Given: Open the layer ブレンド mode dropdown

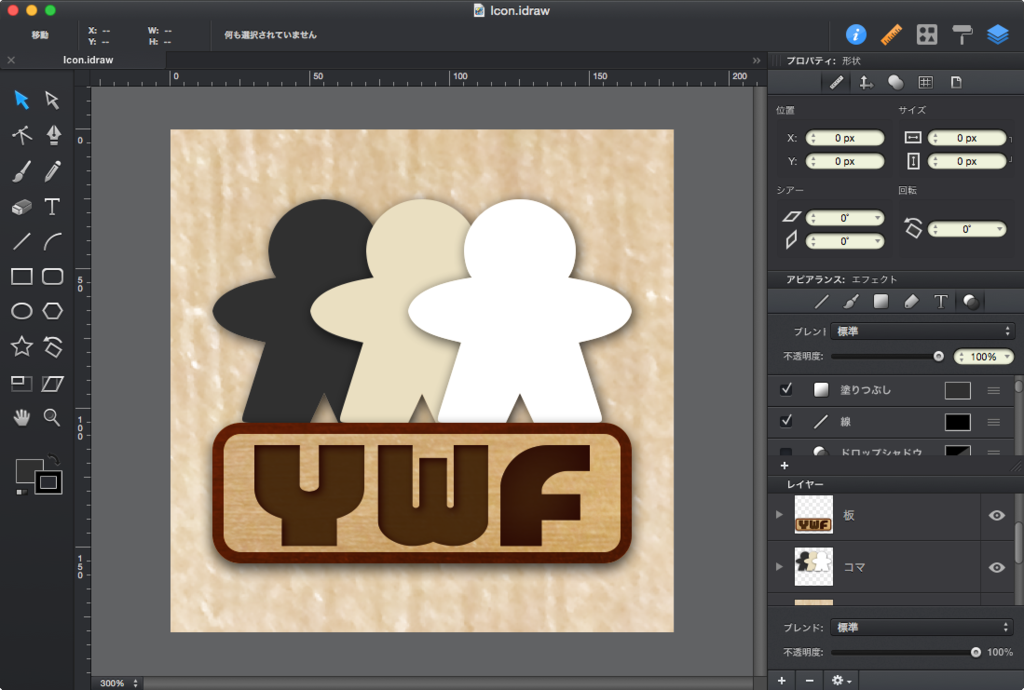Looking at the screenshot, I should [922, 627].
